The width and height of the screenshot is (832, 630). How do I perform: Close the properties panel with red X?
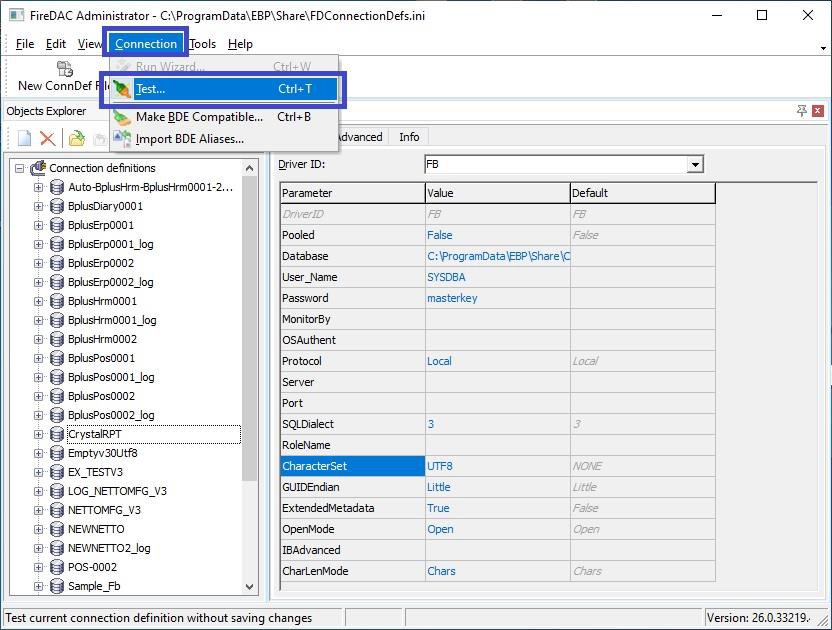818,111
